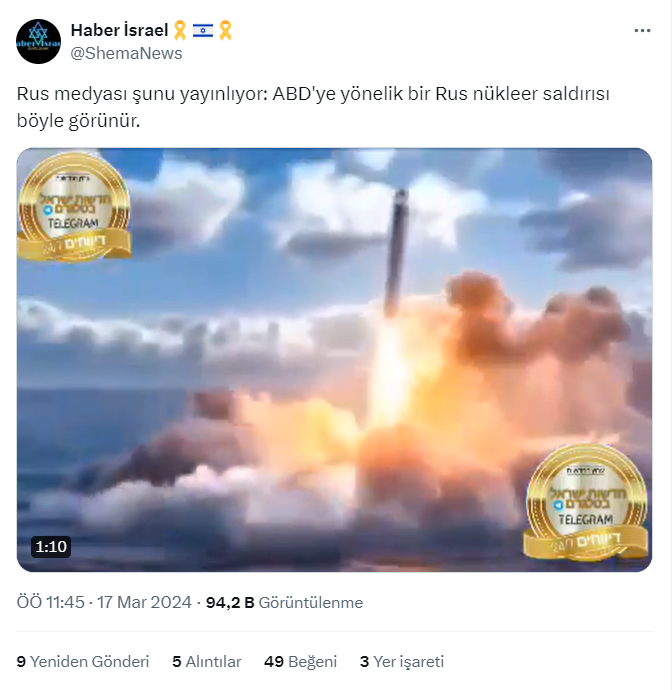View the 94,2 B Görüntülenme stats

pos(284,602)
